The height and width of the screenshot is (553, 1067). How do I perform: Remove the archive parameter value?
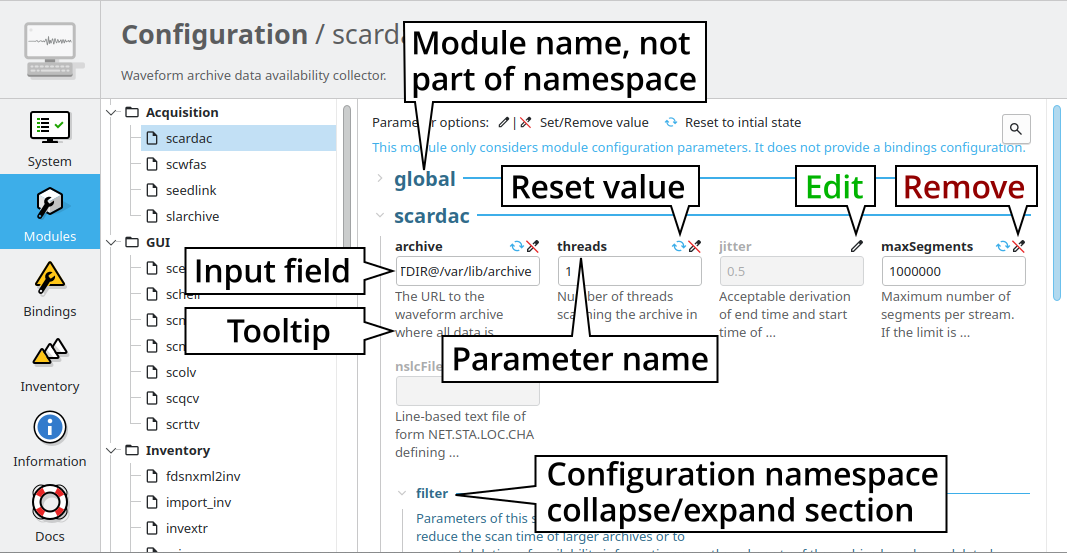click(533, 246)
